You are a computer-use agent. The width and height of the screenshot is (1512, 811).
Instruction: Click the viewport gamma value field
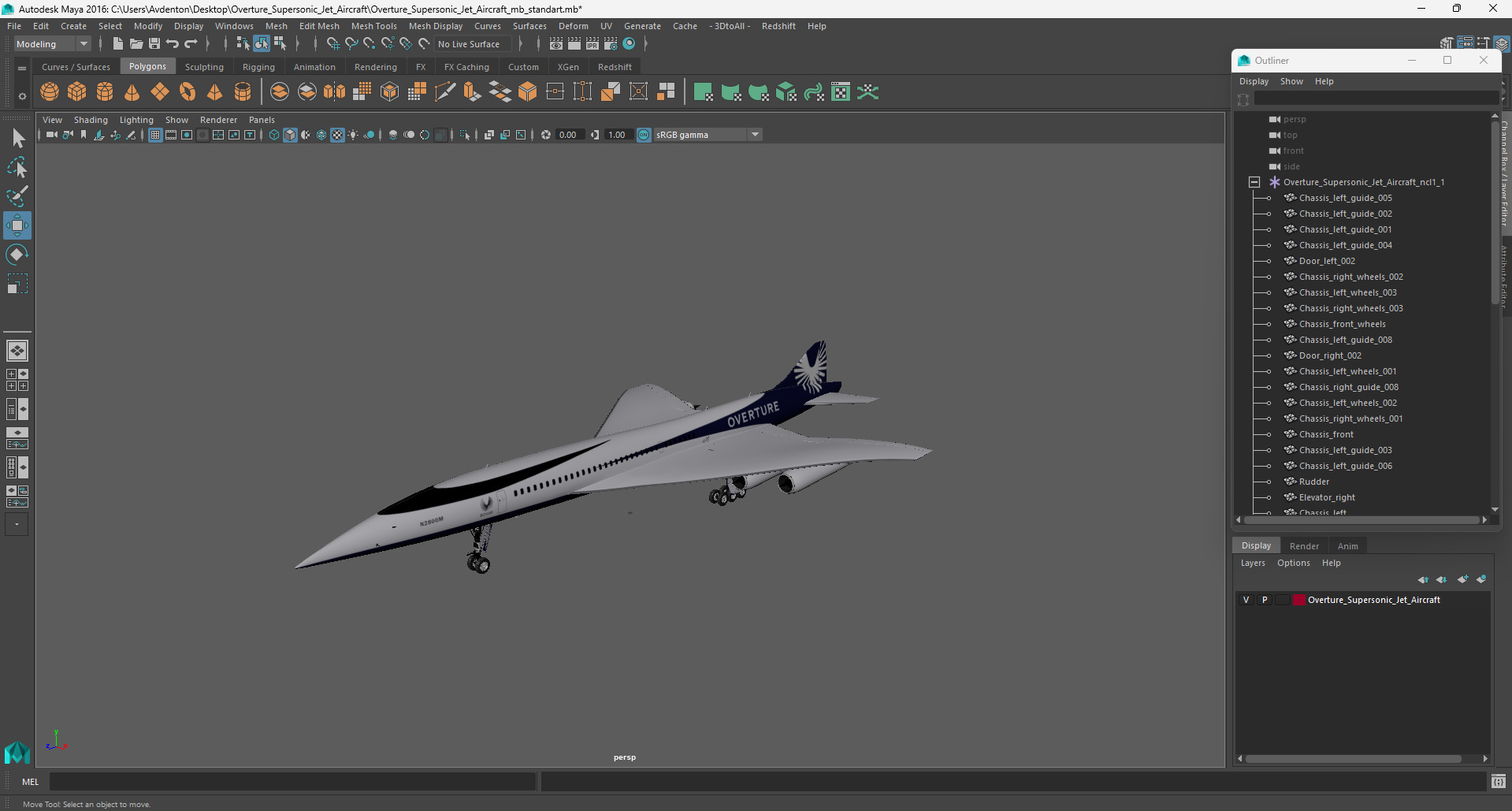point(619,135)
